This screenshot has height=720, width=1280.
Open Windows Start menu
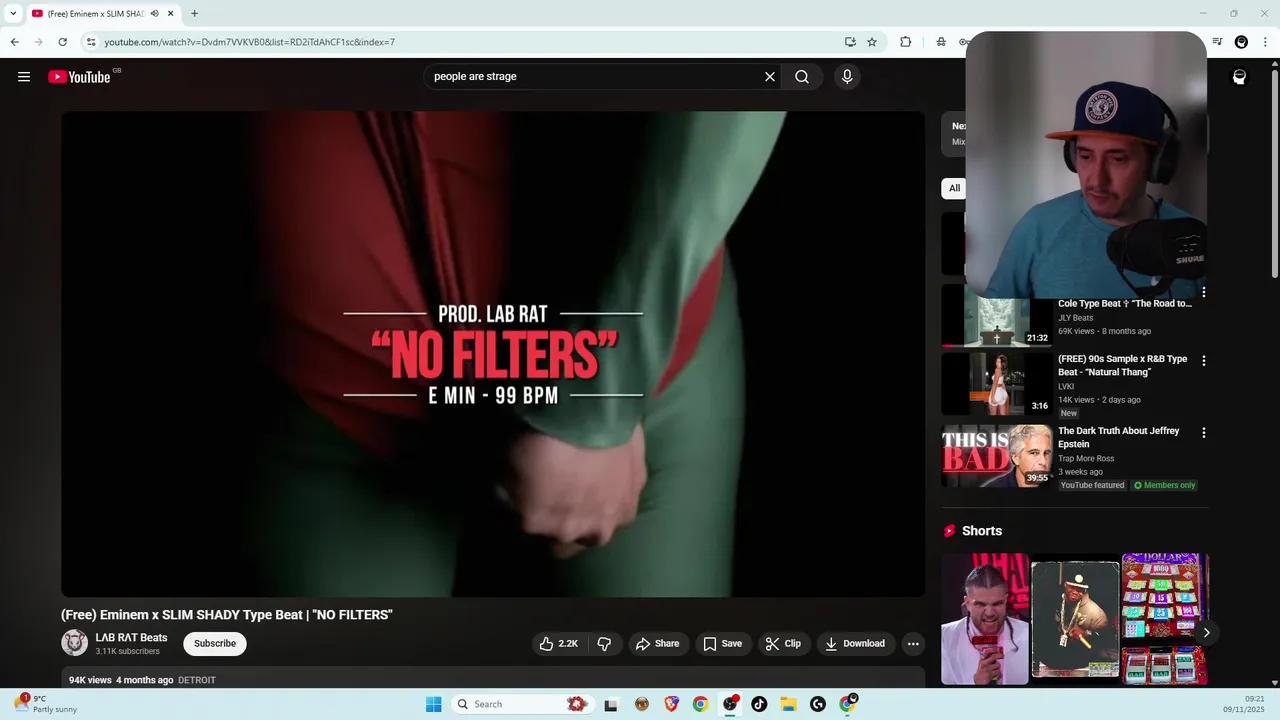(x=433, y=704)
